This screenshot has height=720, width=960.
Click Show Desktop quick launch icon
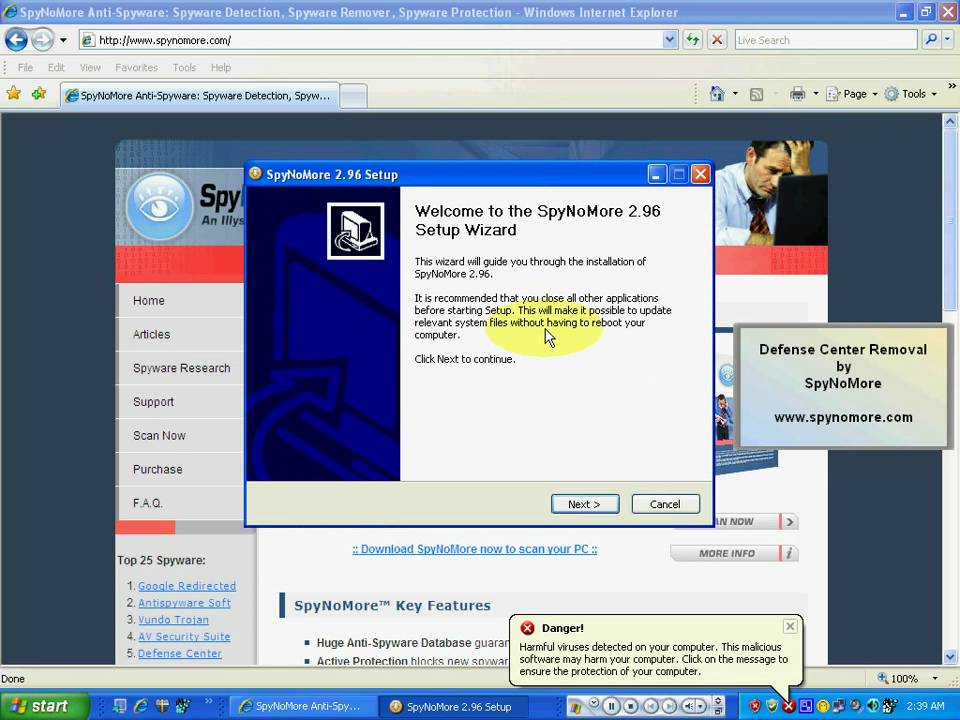click(x=119, y=706)
